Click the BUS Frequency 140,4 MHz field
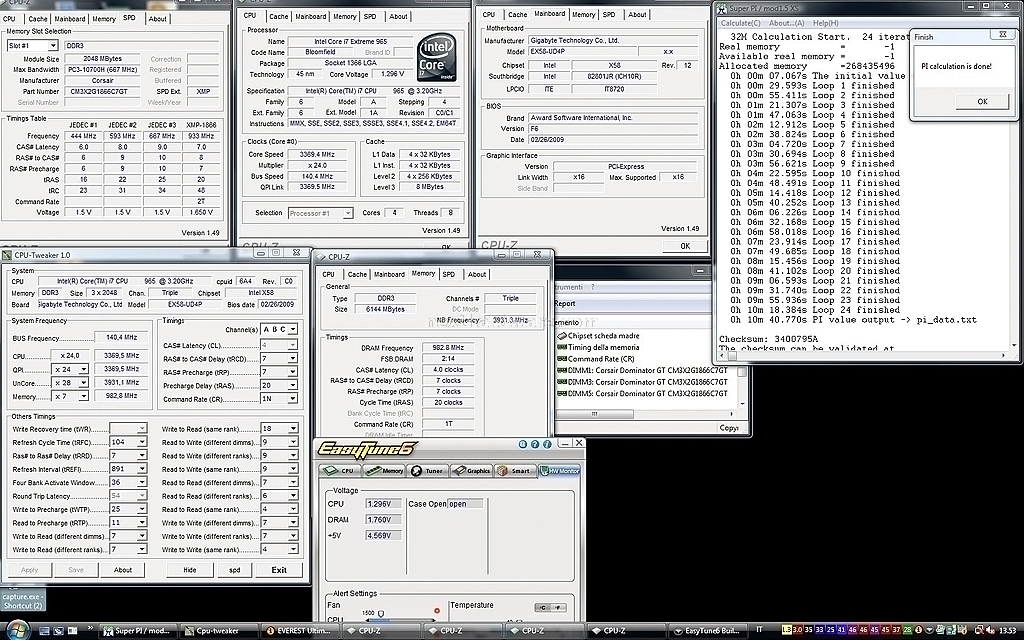Viewport: 1024px width, 640px height. click(121, 338)
